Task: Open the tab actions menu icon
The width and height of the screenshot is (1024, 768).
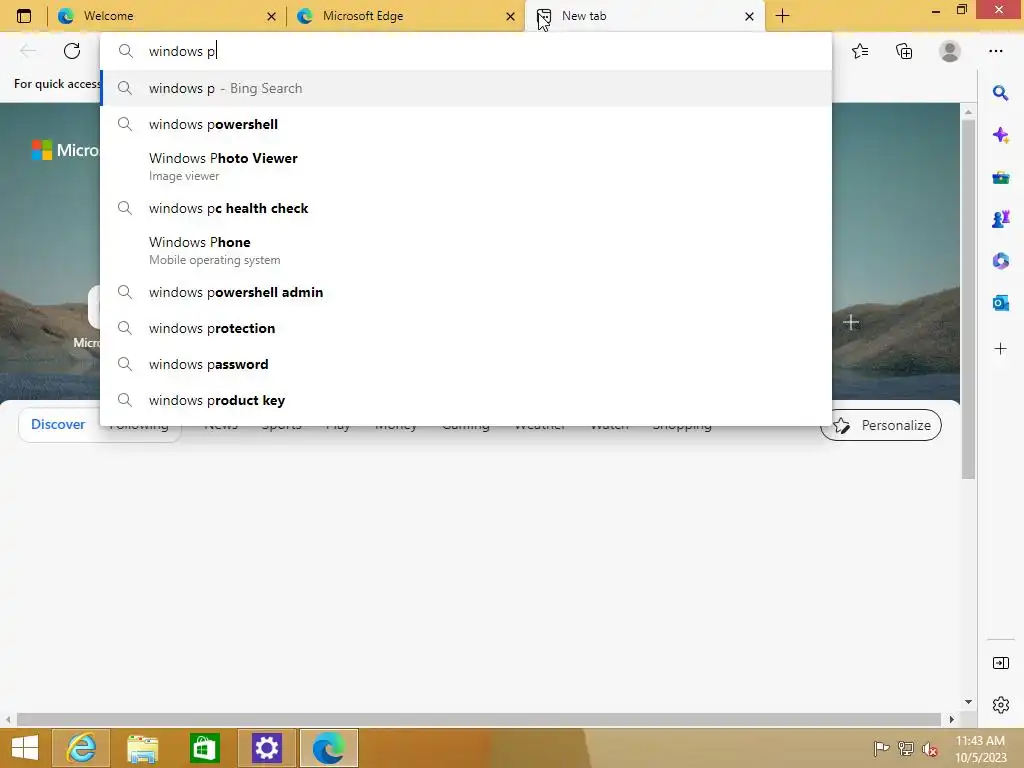Action: [x=24, y=16]
